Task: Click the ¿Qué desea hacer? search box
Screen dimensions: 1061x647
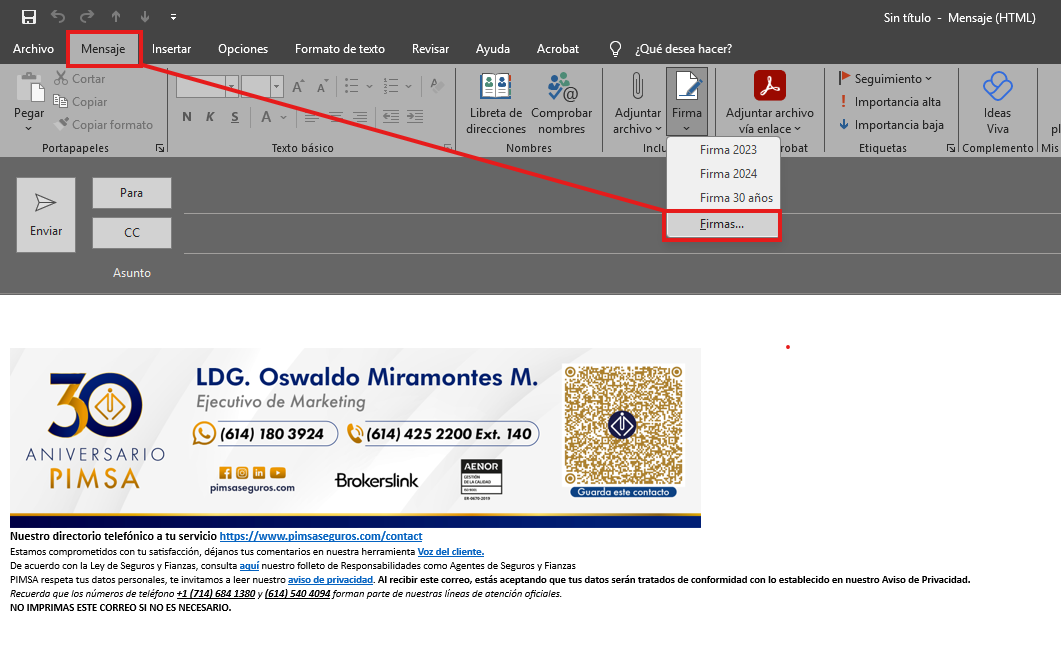Action: 683,49
